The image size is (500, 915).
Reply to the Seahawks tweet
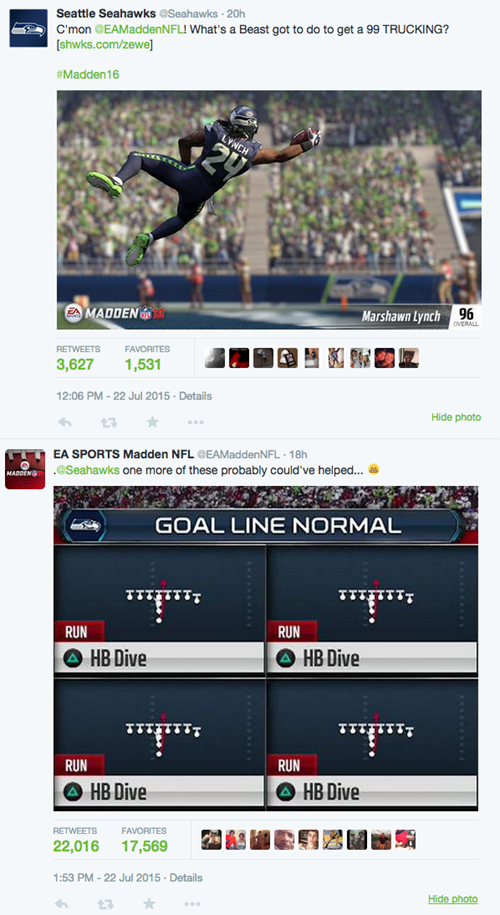65,422
